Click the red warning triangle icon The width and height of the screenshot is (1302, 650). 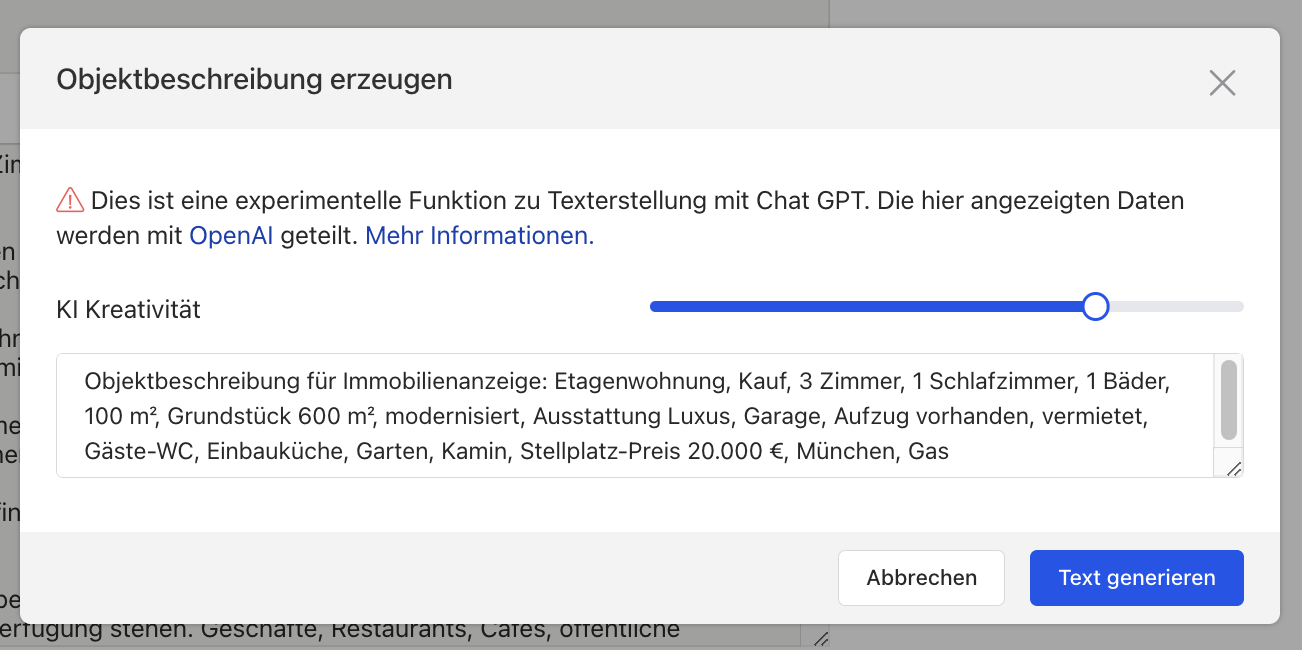(x=70, y=201)
